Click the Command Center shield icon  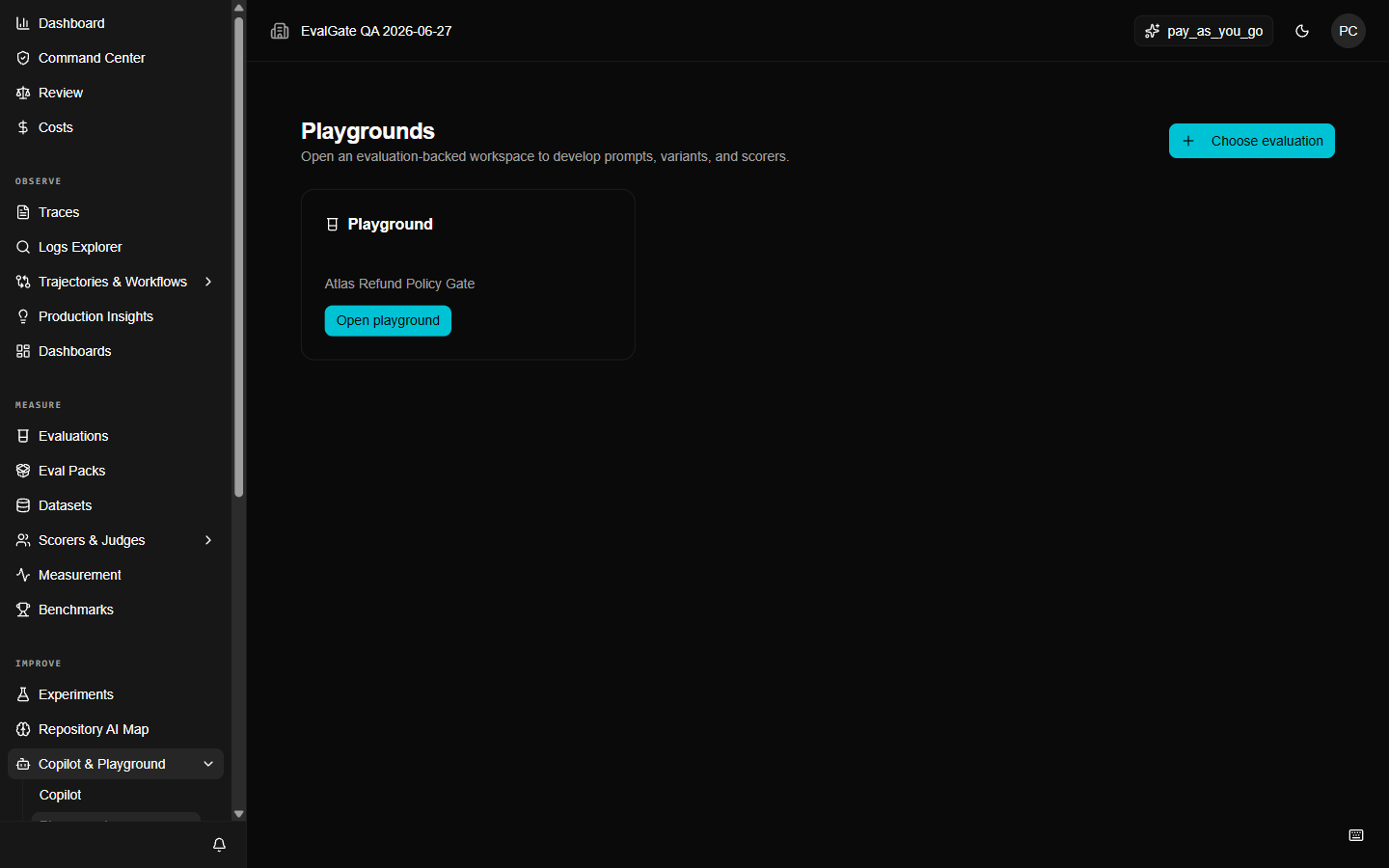pyautogui.click(x=23, y=58)
